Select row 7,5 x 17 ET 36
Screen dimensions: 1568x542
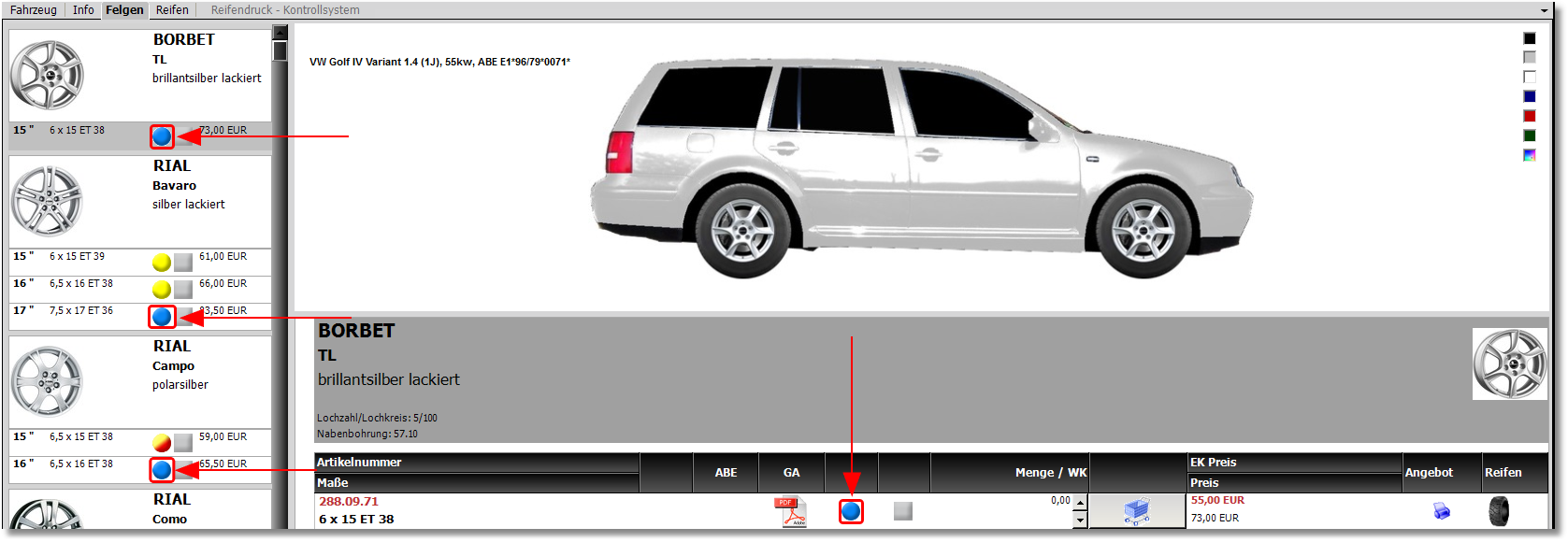140,316
